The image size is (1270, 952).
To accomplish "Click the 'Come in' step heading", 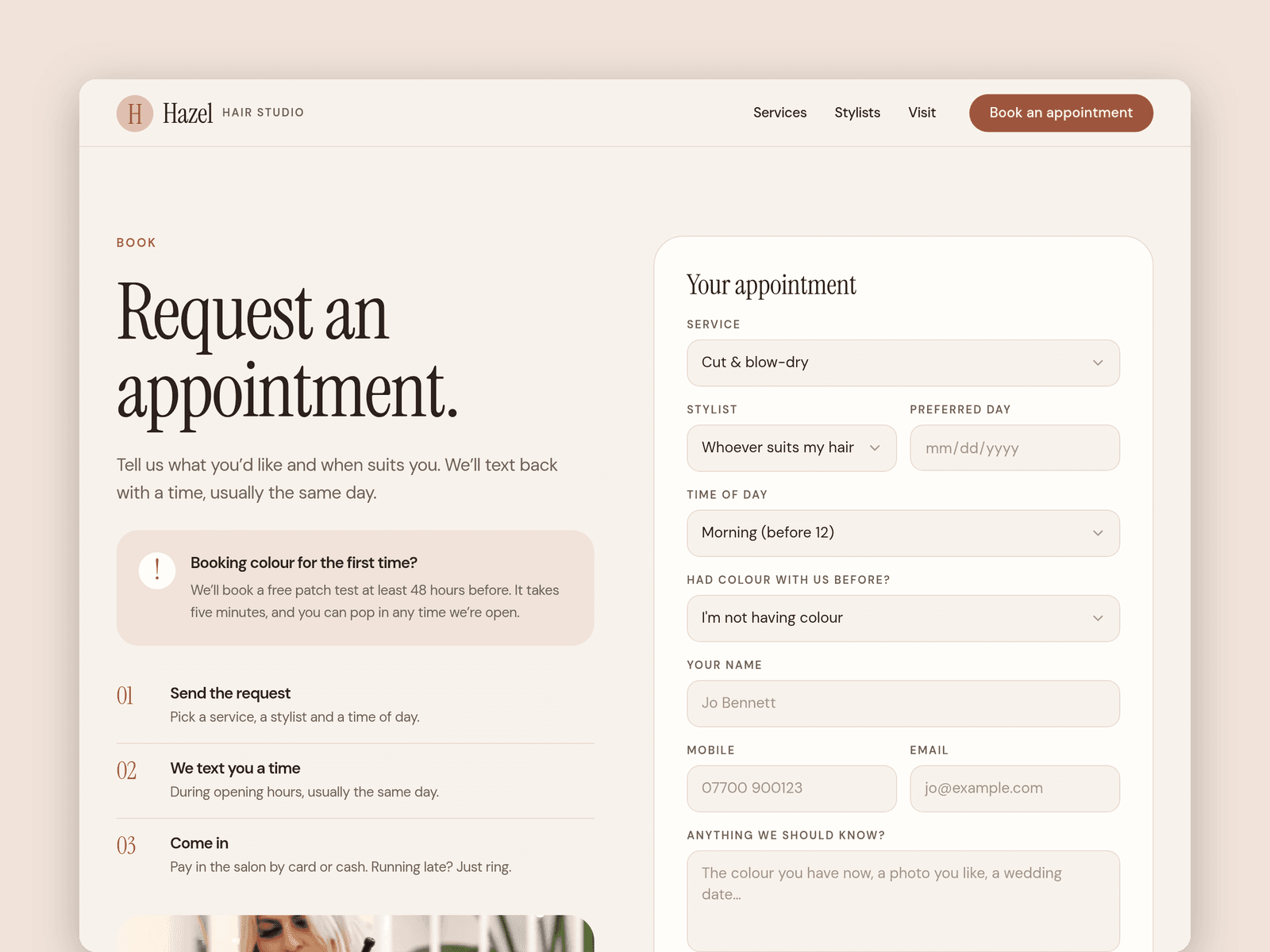I will [199, 843].
